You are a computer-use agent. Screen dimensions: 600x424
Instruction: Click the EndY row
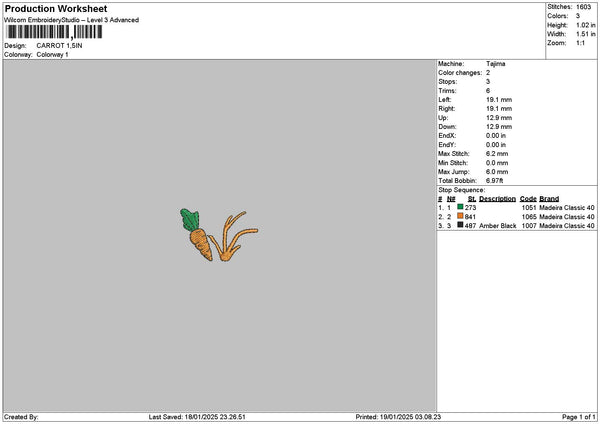(x=472, y=145)
